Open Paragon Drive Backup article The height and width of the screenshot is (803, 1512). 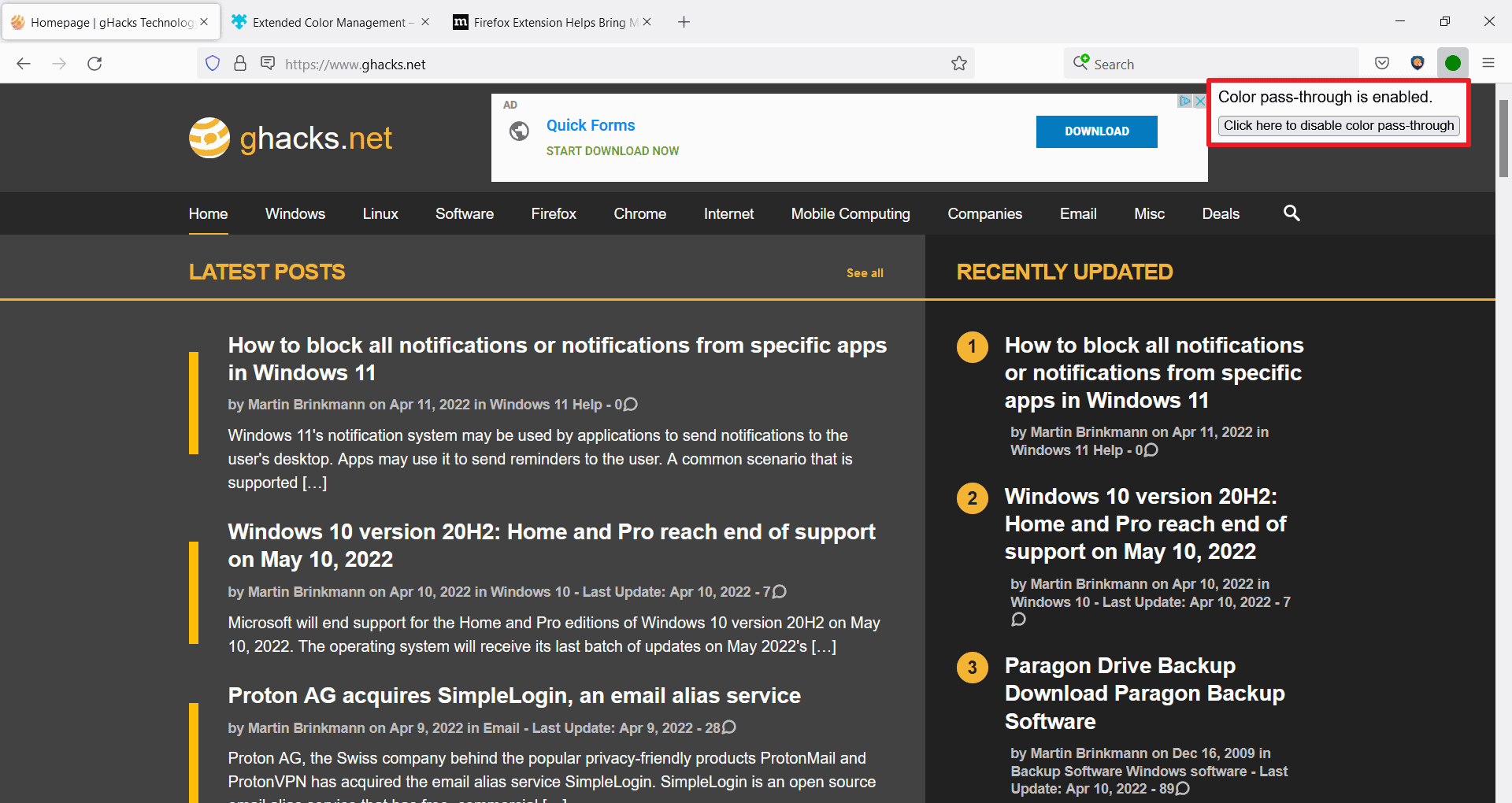point(1144,694)
